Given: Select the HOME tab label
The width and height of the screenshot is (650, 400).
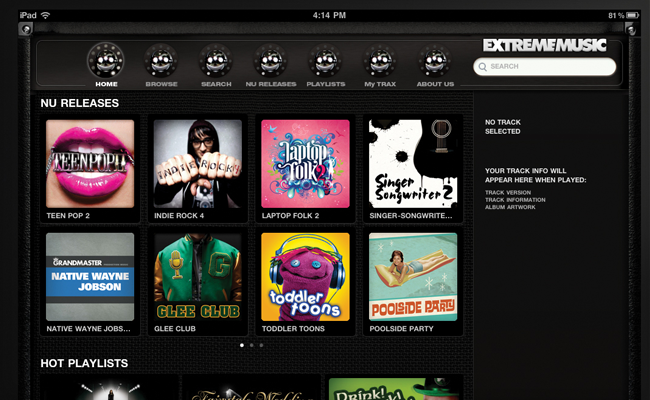Looking at the screenshot, I should click(106, 84).
